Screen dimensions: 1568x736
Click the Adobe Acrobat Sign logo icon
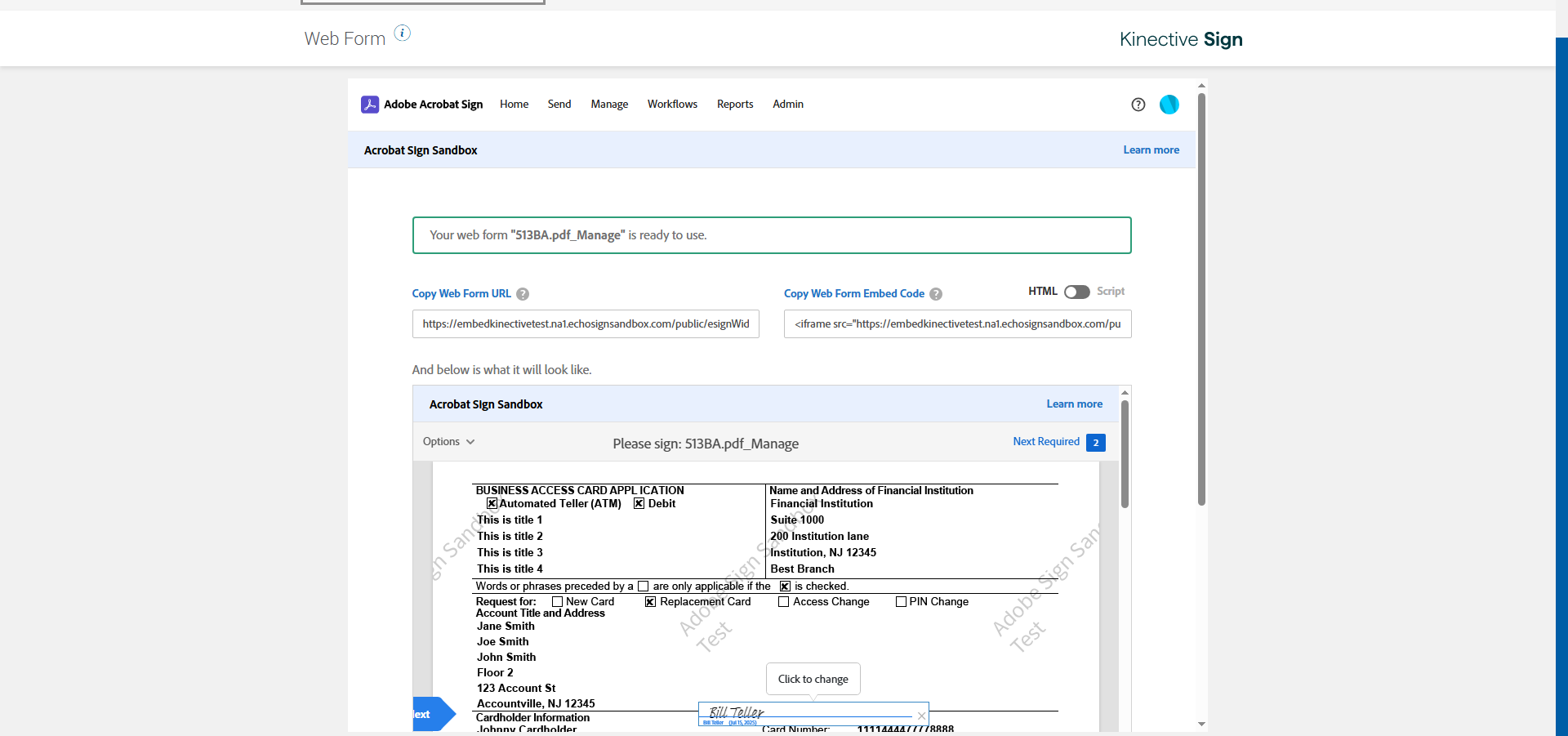370,105
